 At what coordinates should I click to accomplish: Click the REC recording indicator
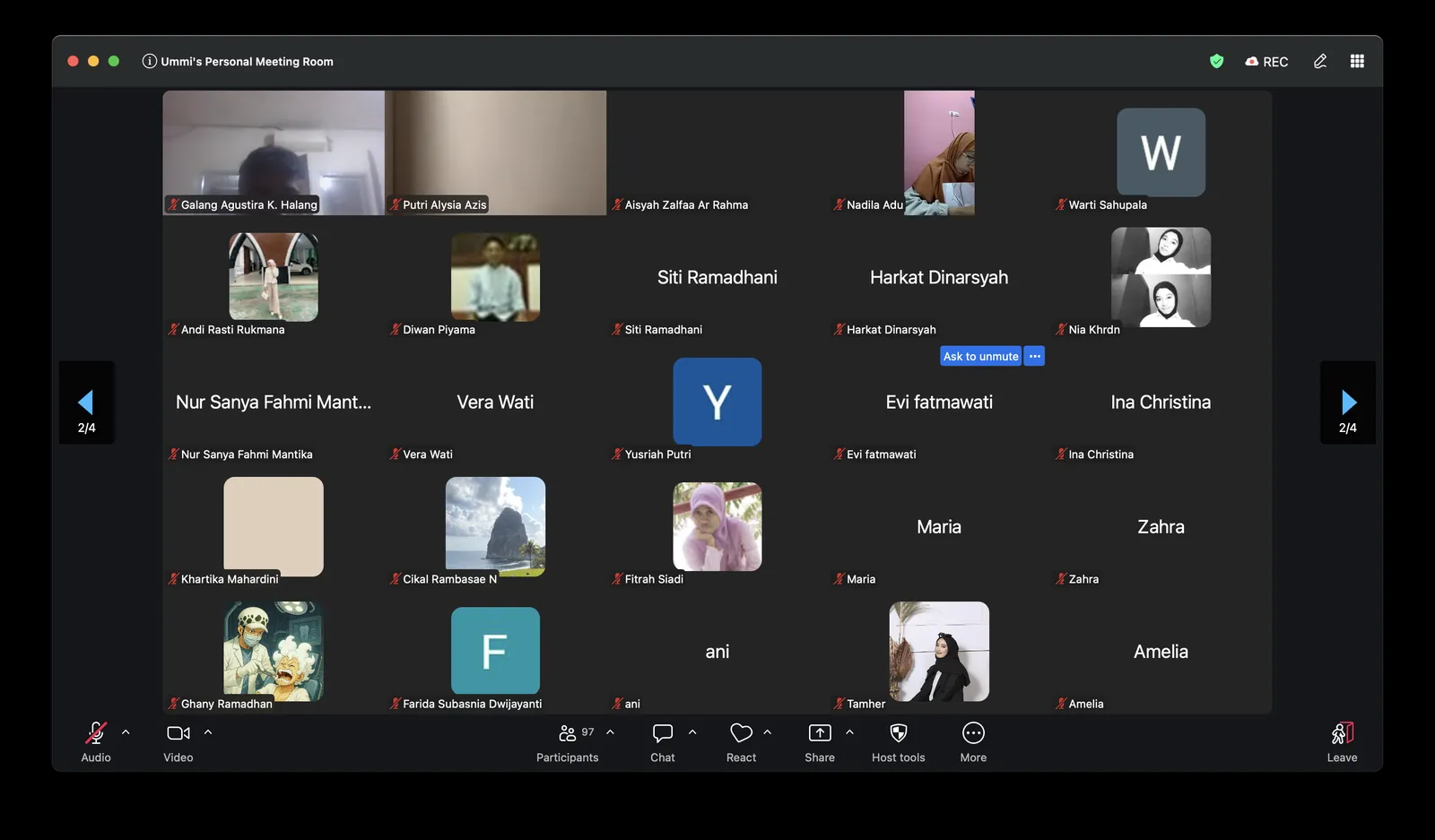1266,61
